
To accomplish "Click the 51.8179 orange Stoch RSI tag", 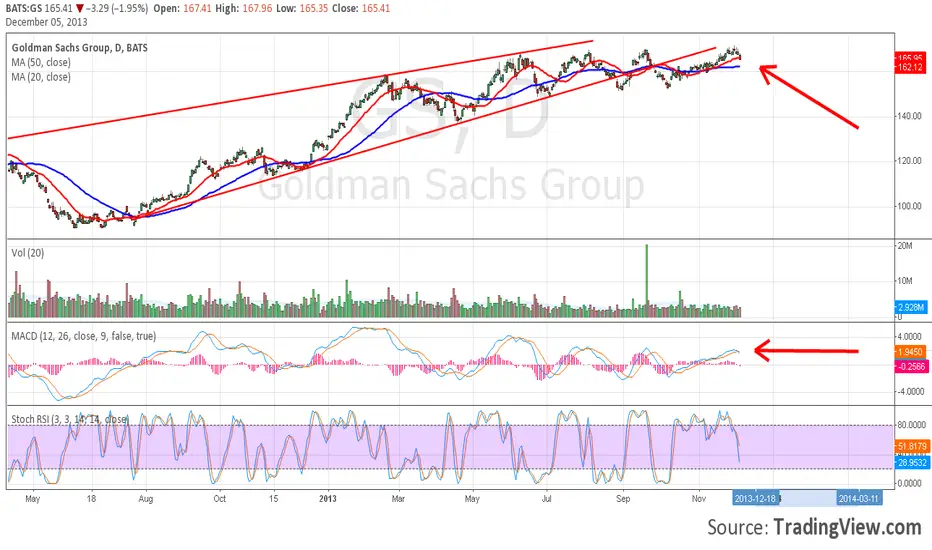I will tap(912, 446).
